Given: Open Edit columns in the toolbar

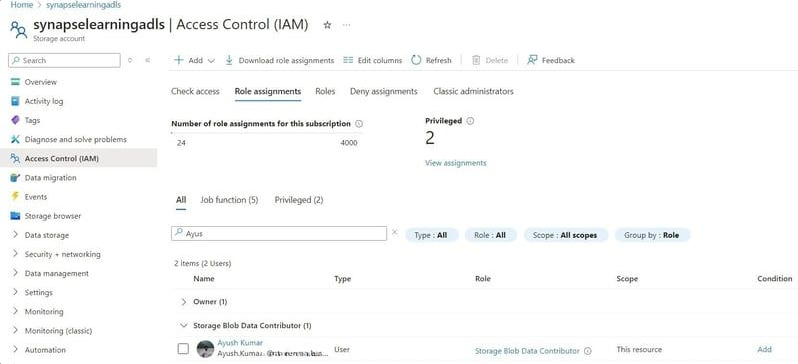Looking at the screenshot, I should [373, 60].
